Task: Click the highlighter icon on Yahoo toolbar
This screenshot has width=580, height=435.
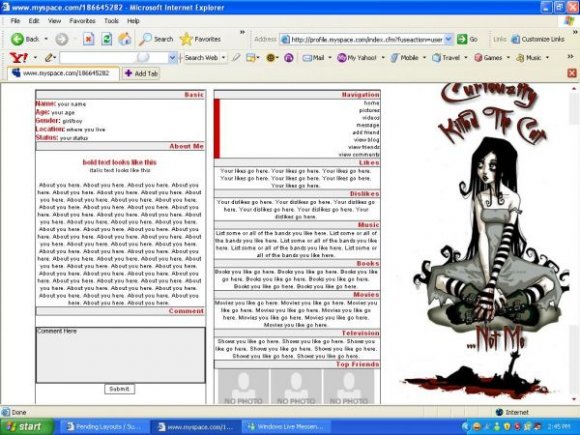Action: [x=236, y=57]
